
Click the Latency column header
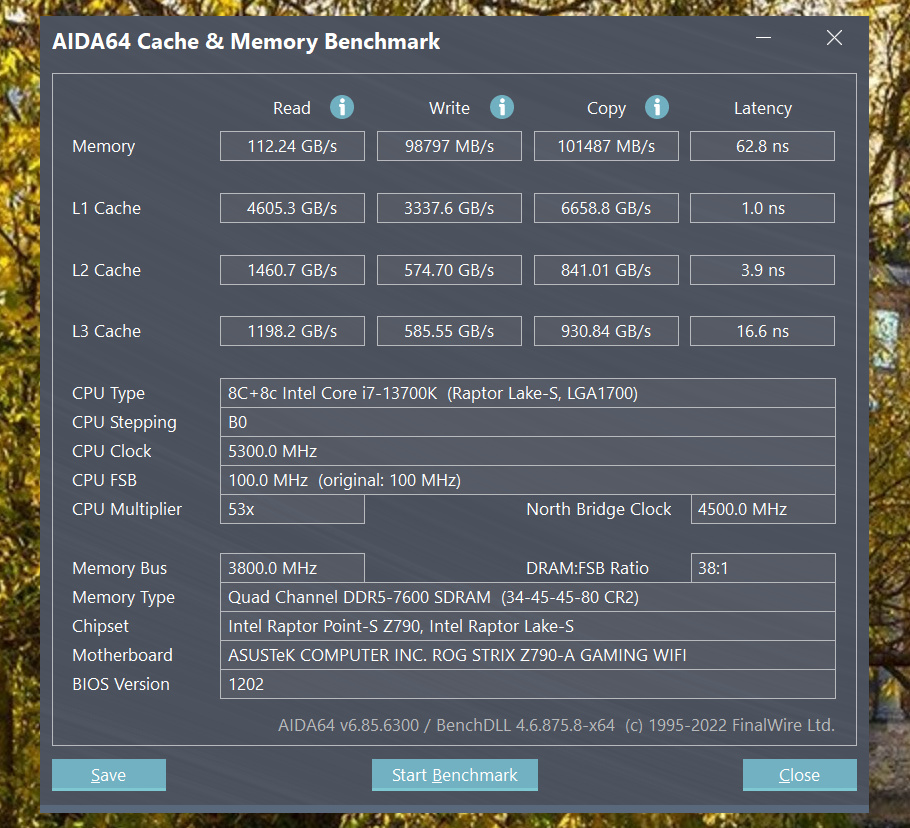[x=763, y=109]
